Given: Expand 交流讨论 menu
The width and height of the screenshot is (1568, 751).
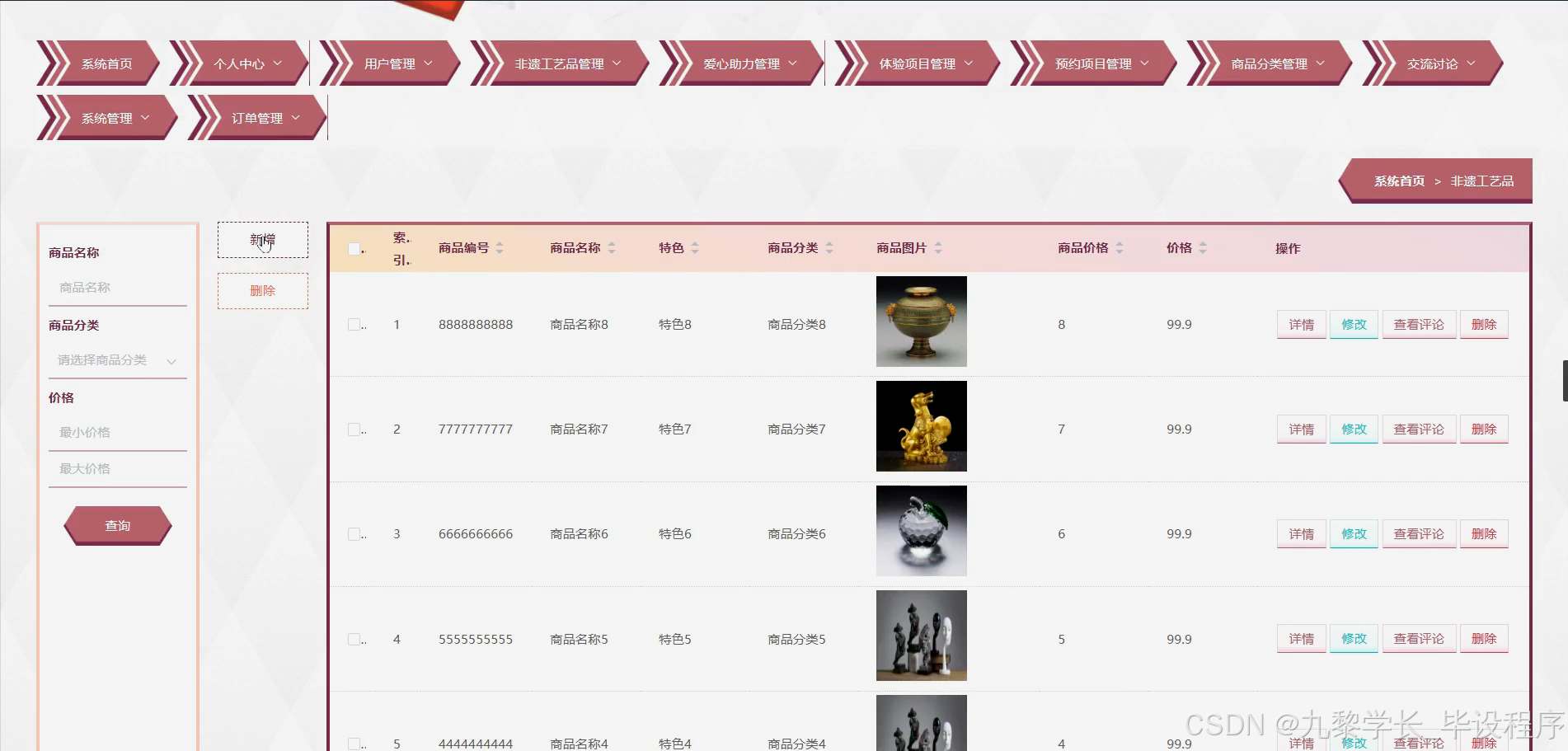Looking at the screenshot, I should pyautogui.click(x=1433, y=63).
